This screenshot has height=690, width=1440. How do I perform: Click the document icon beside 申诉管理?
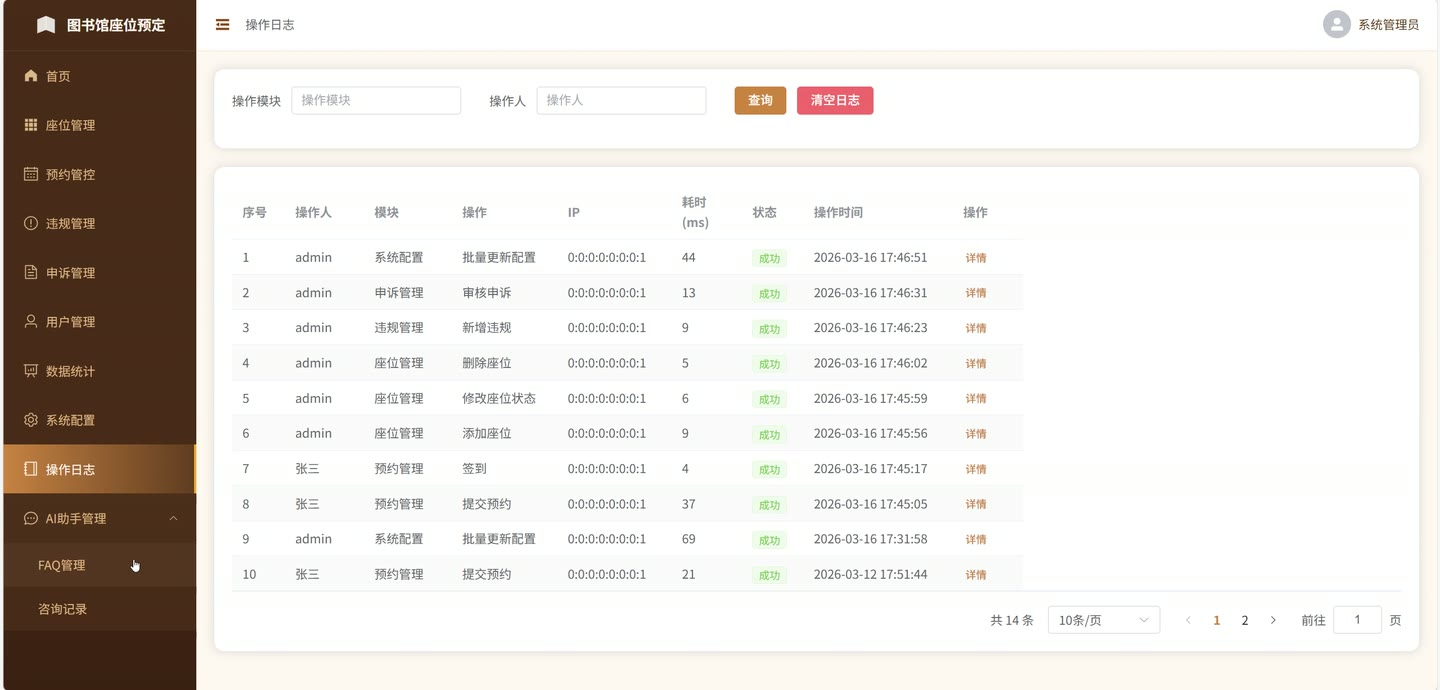click(x=30, y=272)
